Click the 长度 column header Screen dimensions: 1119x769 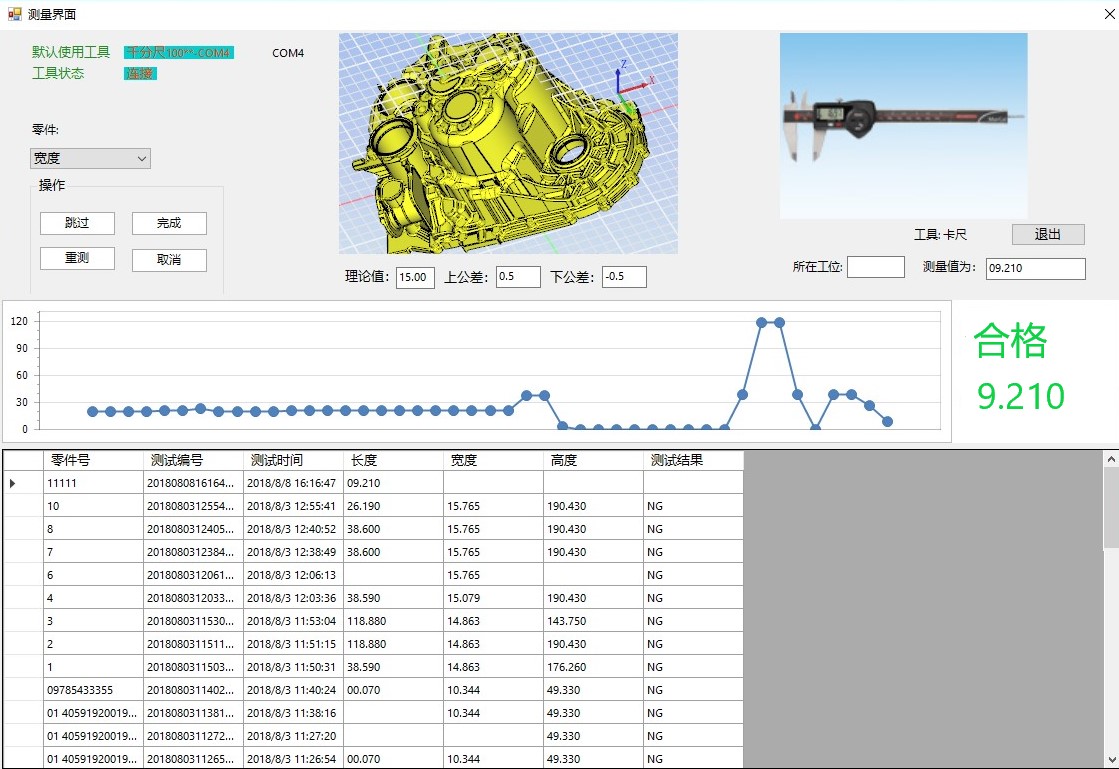pos(393,460)
